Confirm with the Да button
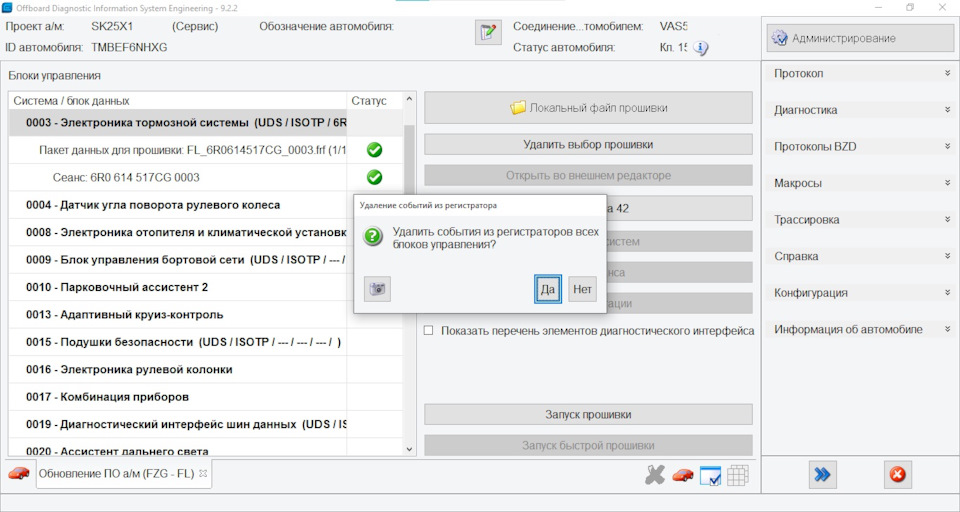960x512 pixels. click(x=547, y=289)
